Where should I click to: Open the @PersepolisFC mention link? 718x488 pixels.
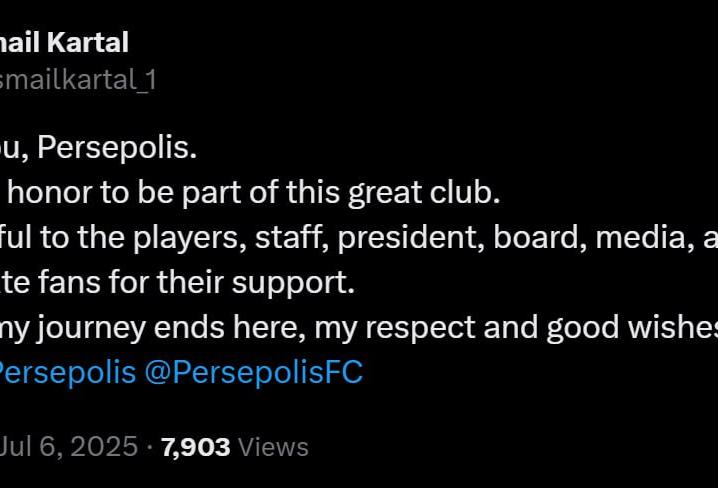254,372
